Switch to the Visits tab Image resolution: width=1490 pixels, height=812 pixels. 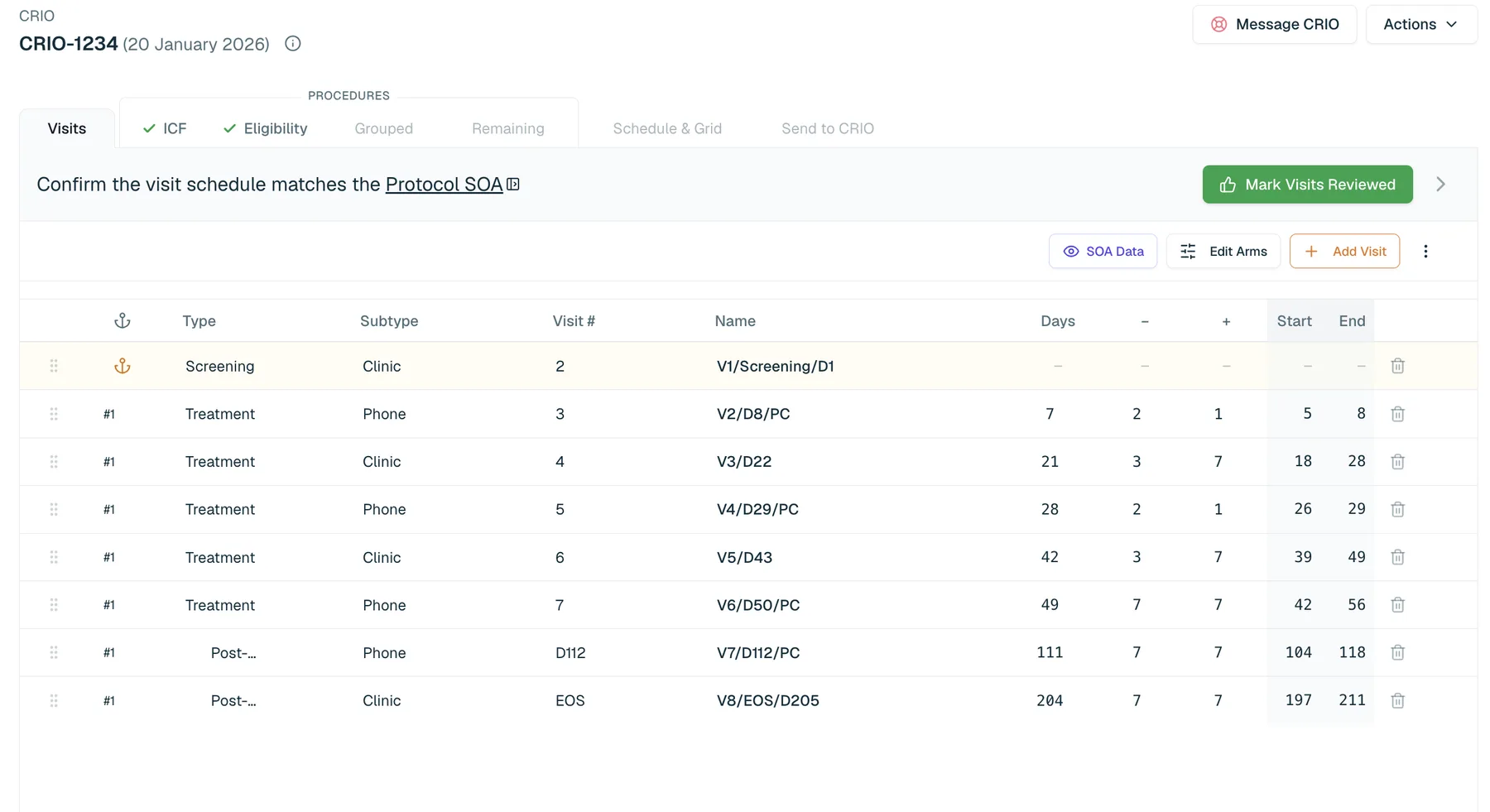coord(67,128)
